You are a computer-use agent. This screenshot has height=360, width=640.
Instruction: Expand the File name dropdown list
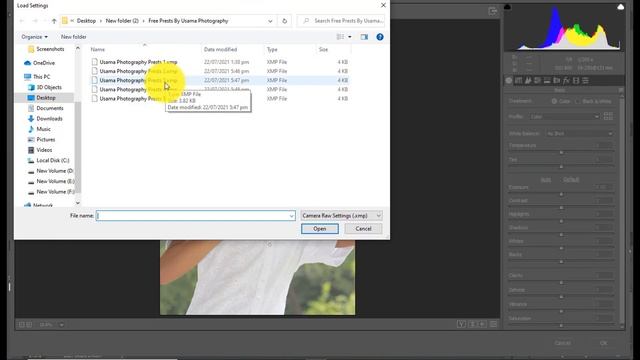point(291,216)
